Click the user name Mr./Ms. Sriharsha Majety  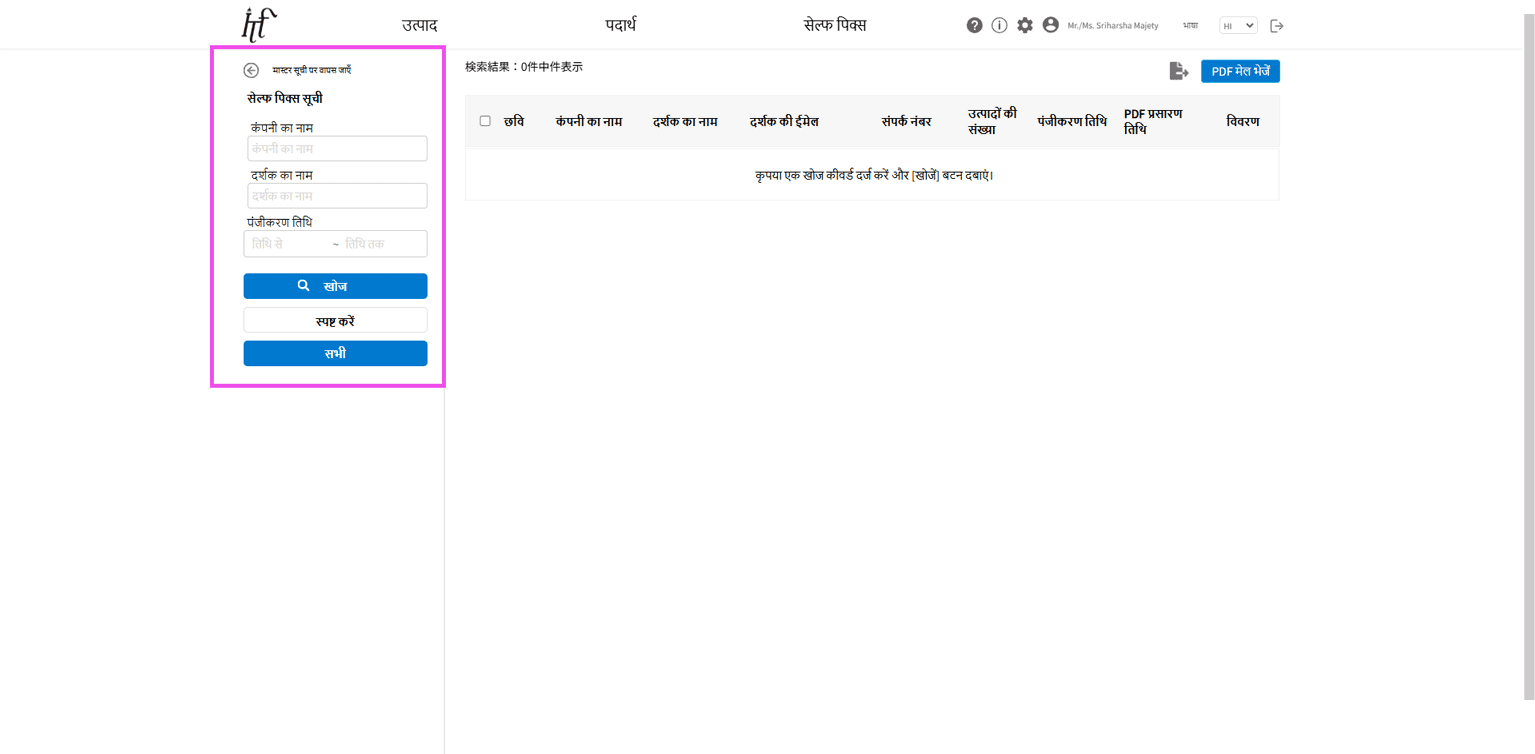tap(1113, 26)
